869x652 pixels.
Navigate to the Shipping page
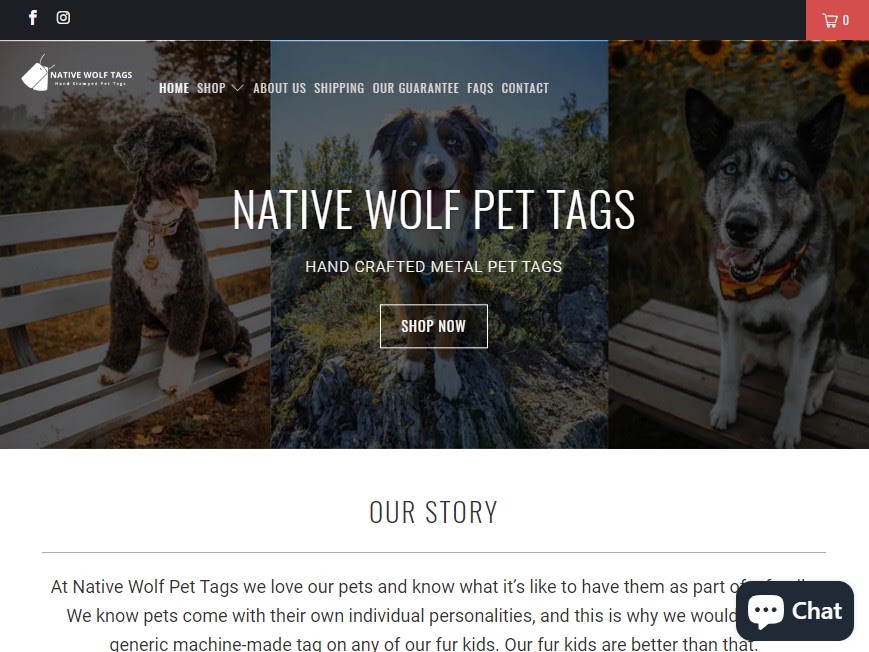(x=339, y=88)
